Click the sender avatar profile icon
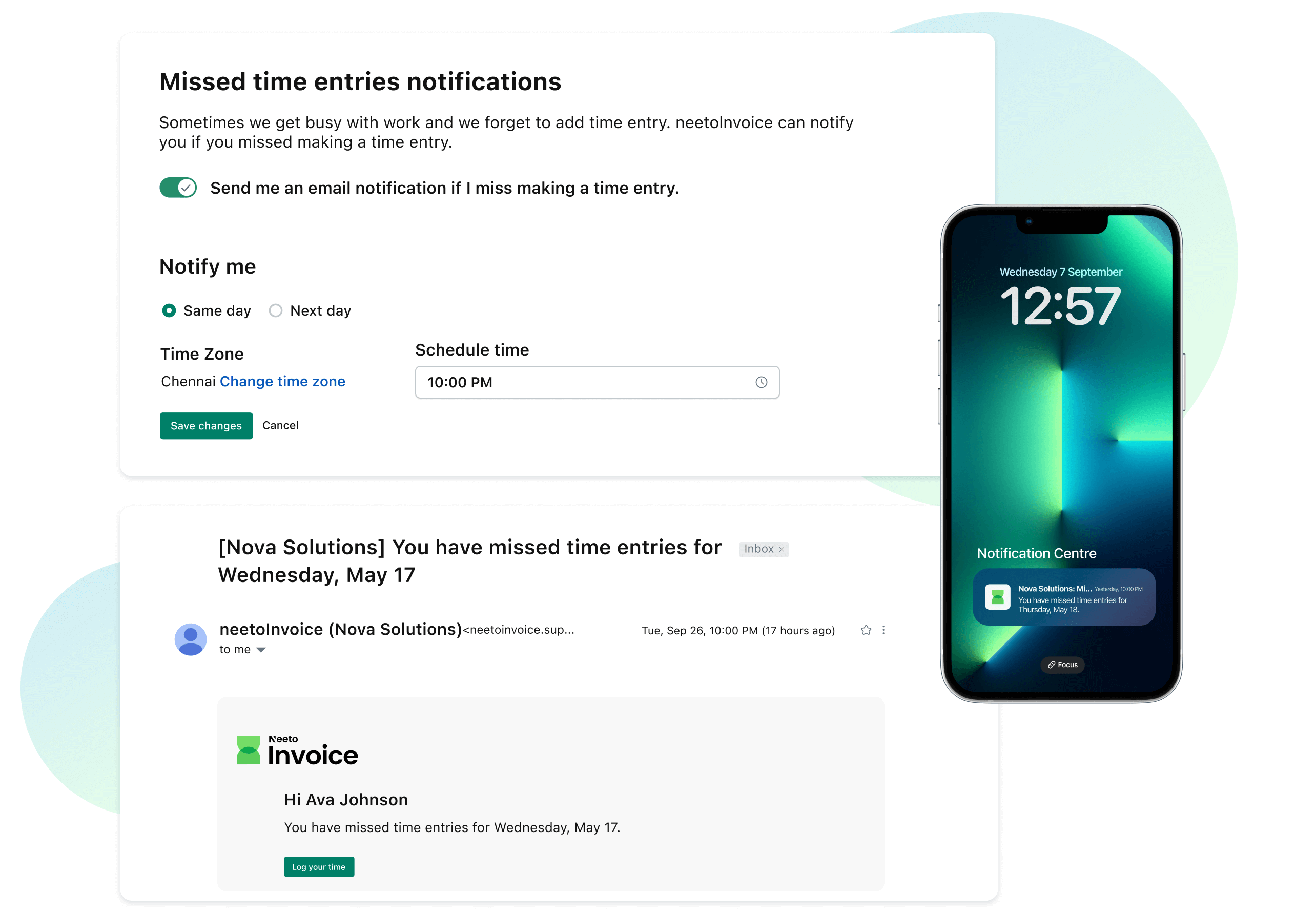 [192, 638]
